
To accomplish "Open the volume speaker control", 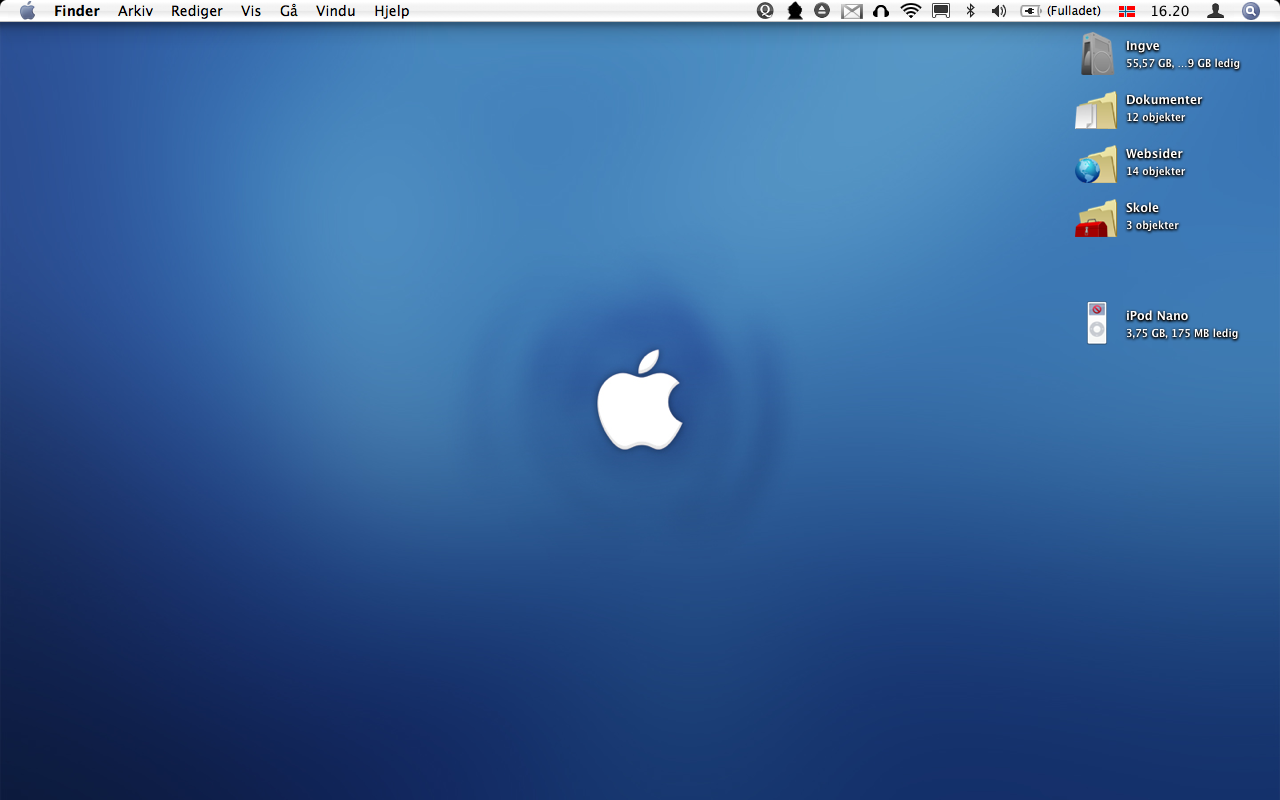I will click(x=998, y=11).
